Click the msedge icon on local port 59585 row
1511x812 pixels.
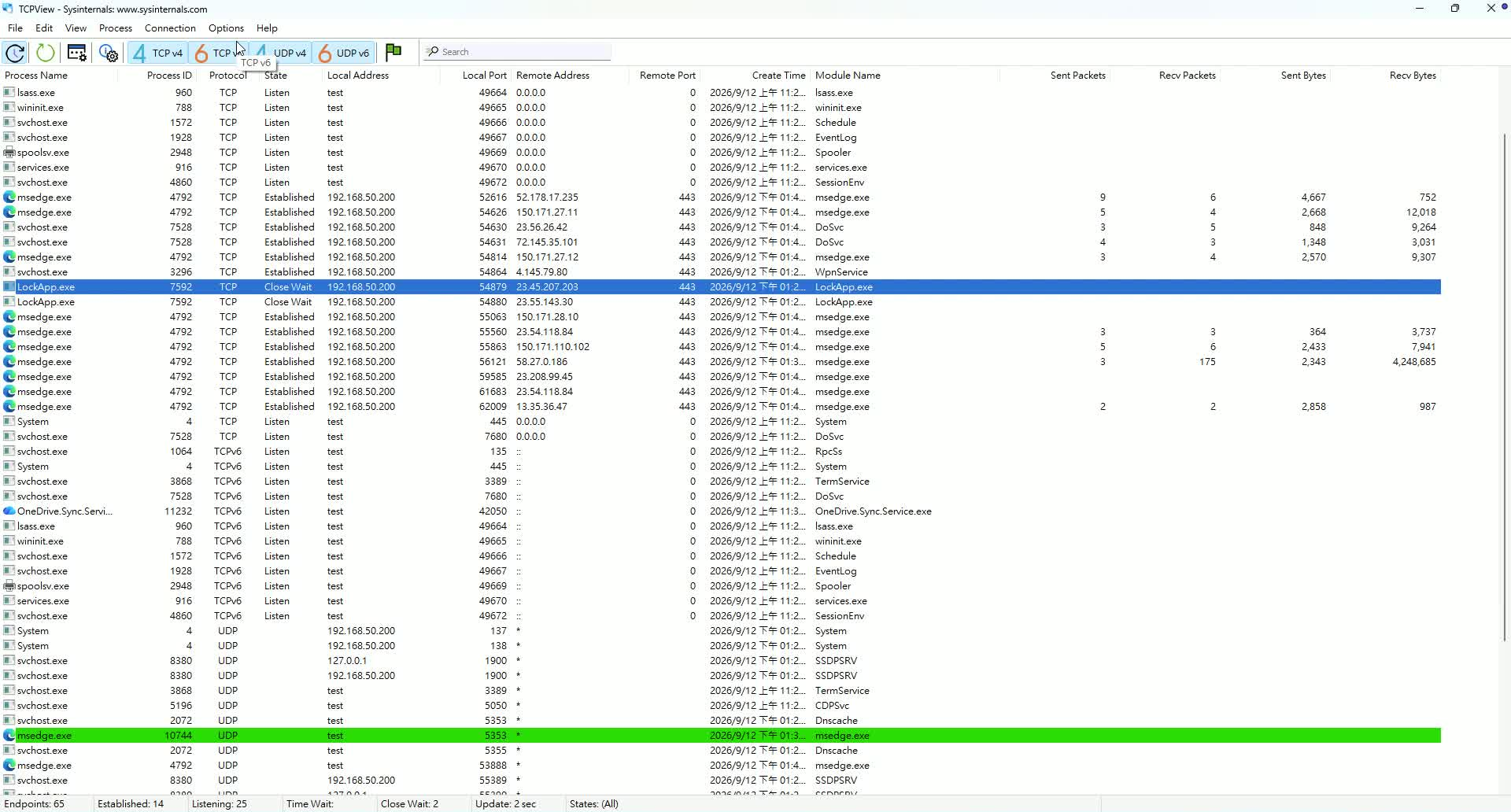[9, 377]
